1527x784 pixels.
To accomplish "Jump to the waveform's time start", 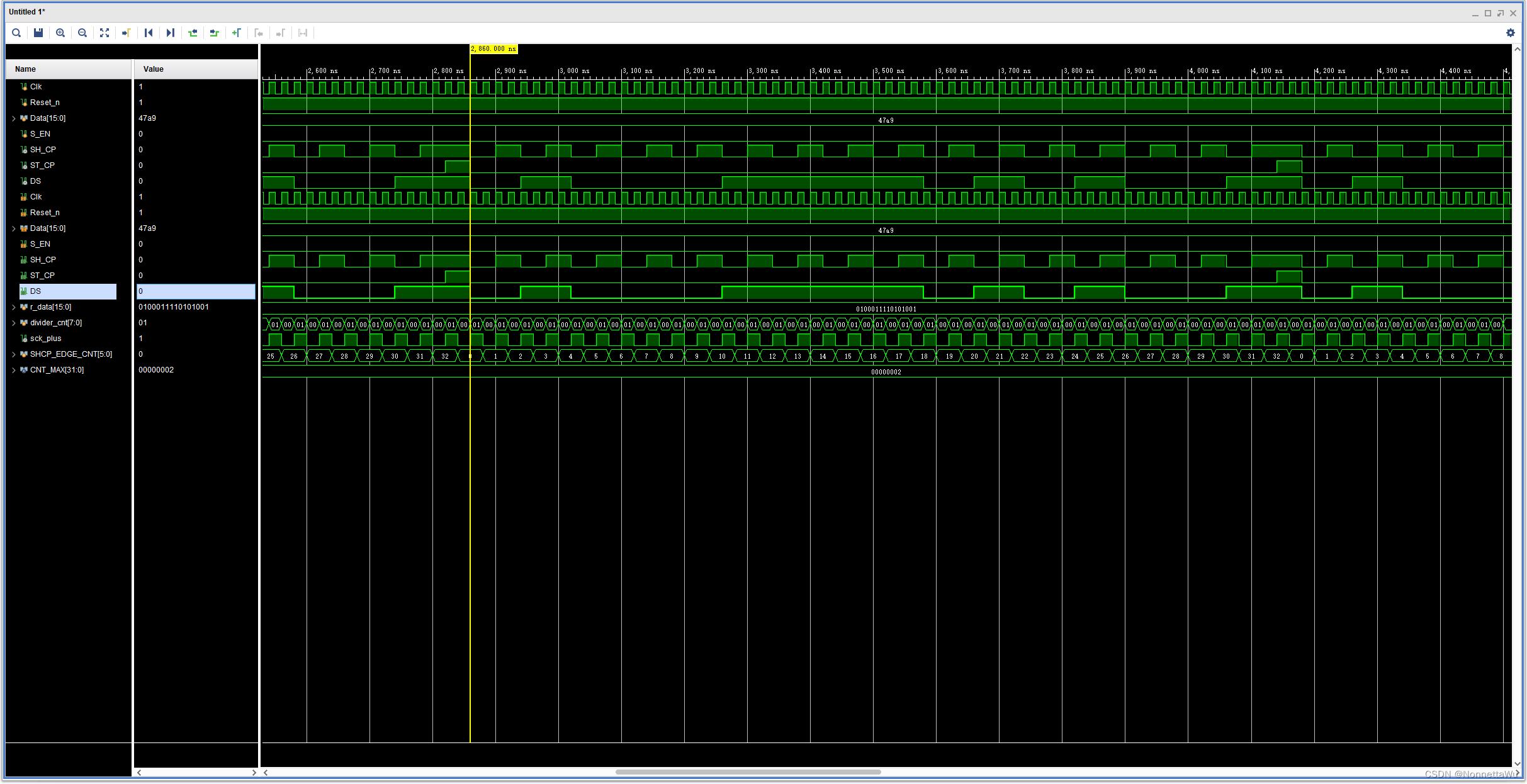I will click(x=149, y=33).
